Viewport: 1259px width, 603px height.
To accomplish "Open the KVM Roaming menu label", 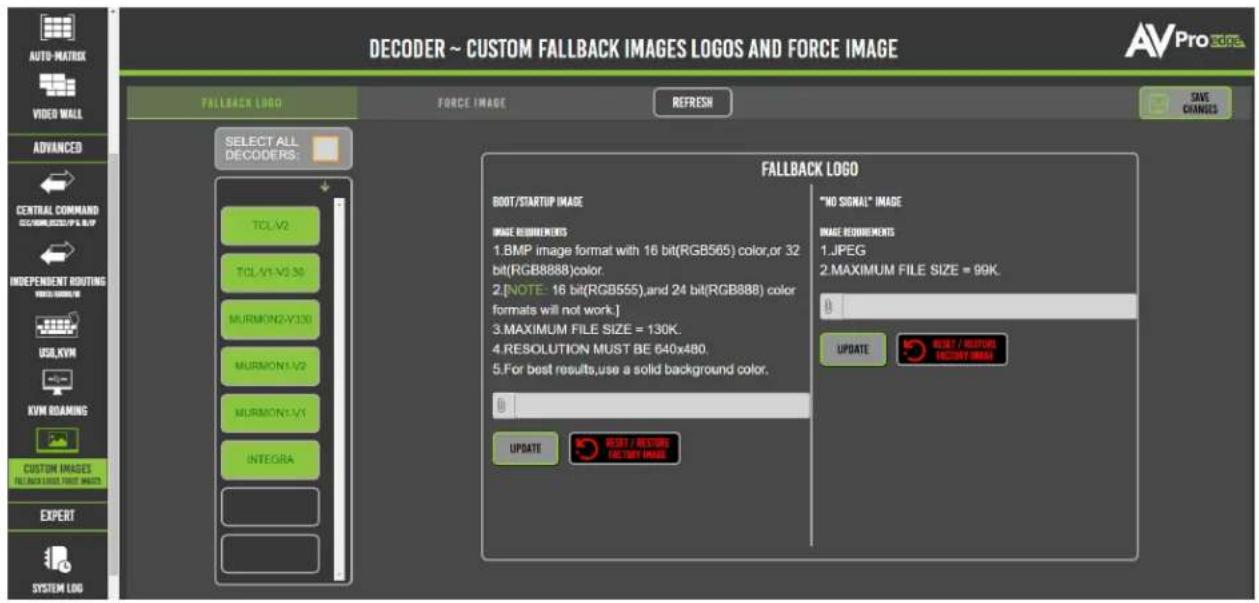I will click(57, 411).
